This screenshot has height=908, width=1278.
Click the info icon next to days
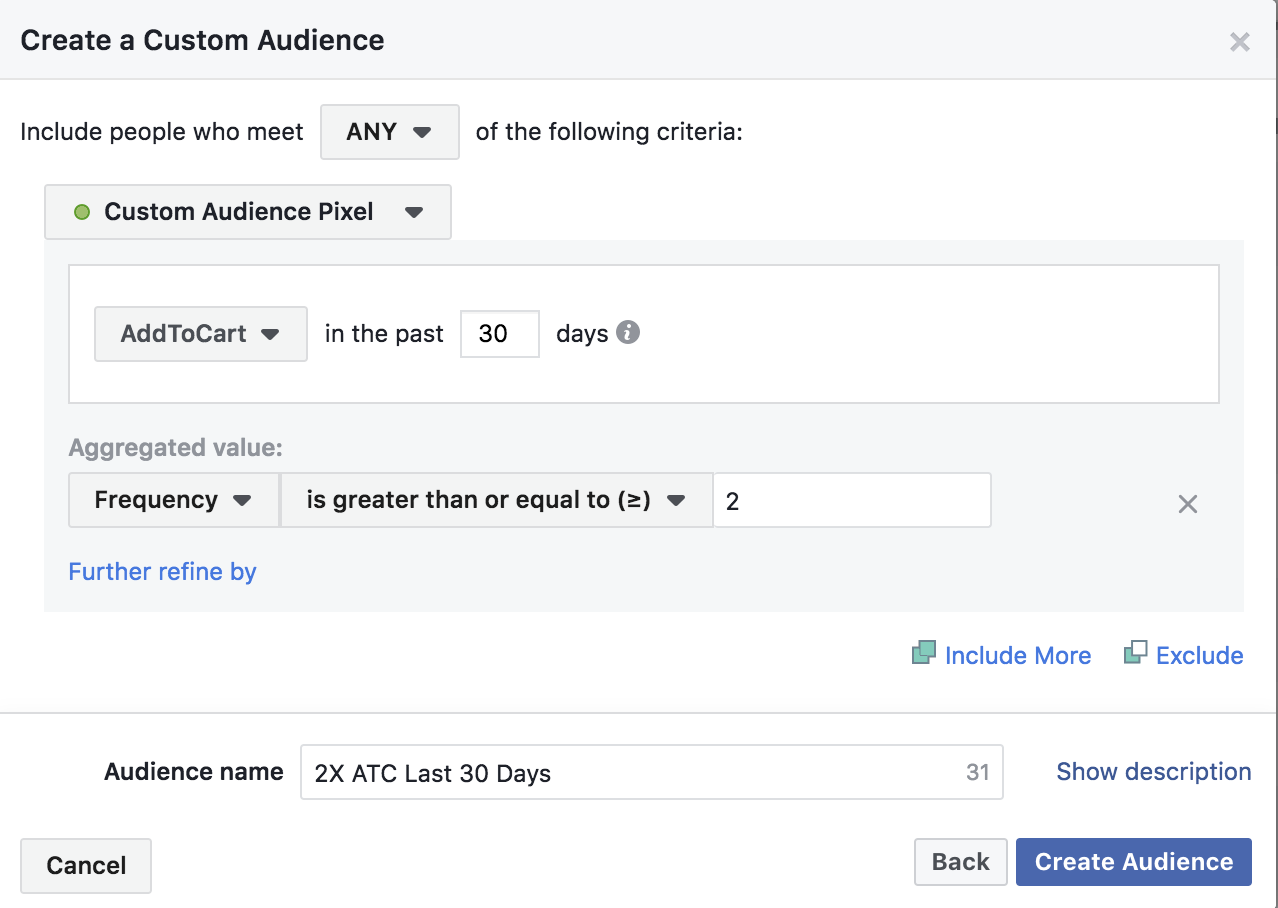click(628, 333)
